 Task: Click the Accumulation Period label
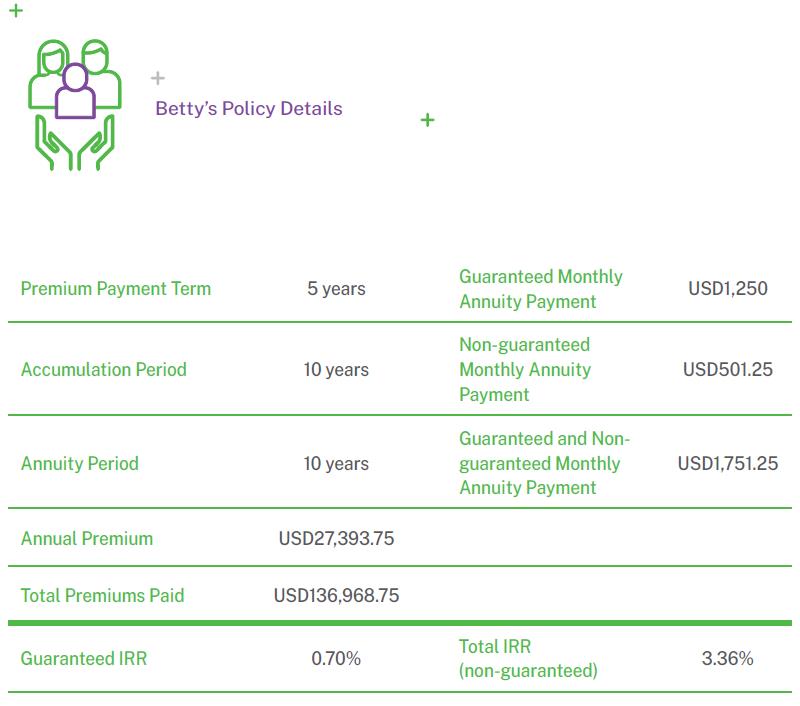point(104,369)
